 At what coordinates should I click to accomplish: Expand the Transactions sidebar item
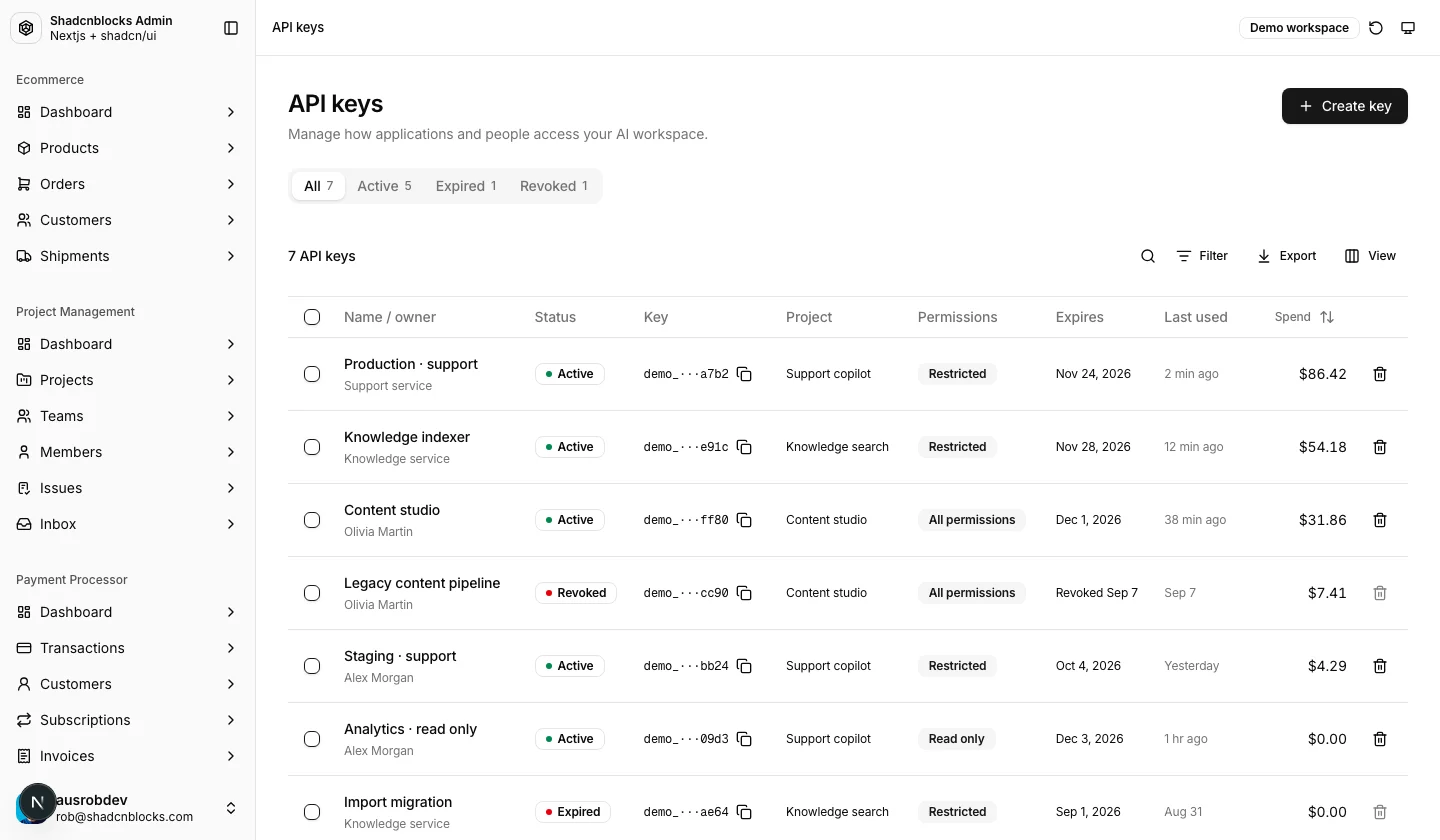(128, 648)
